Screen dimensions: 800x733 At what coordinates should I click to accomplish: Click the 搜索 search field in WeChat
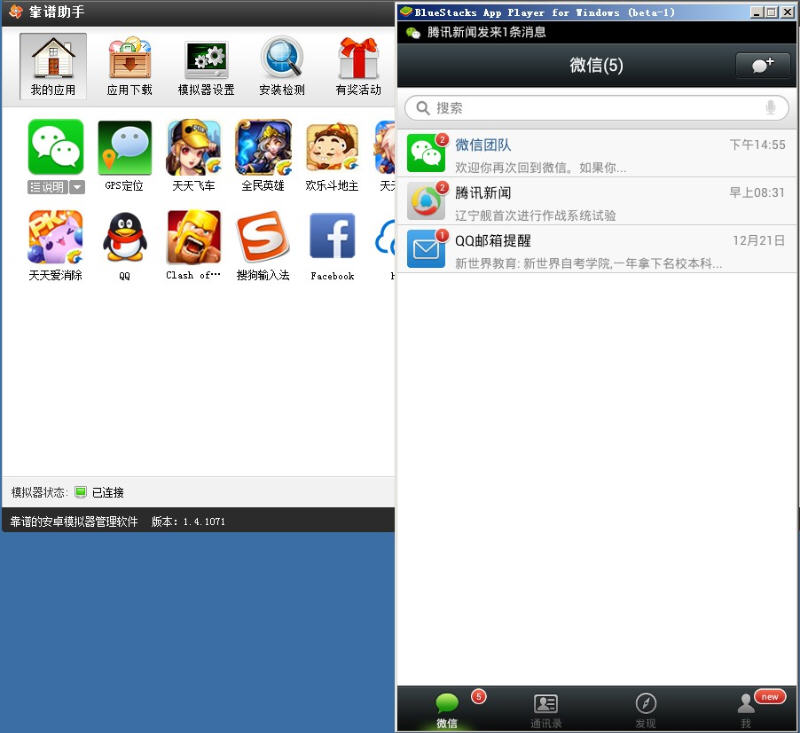coord(596,108)
